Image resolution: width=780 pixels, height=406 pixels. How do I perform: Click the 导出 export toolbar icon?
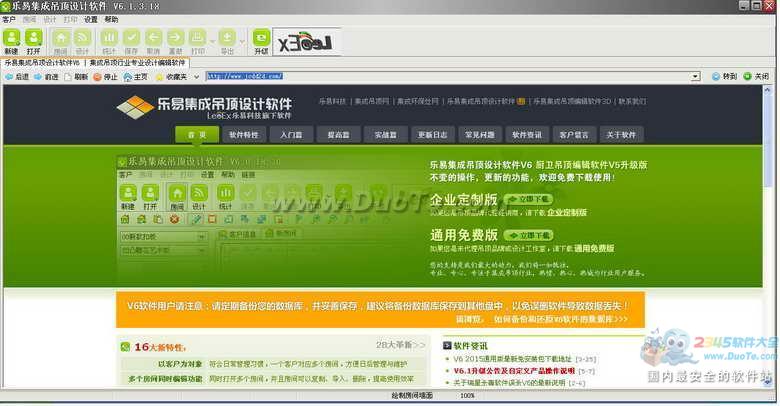point(227,42)
